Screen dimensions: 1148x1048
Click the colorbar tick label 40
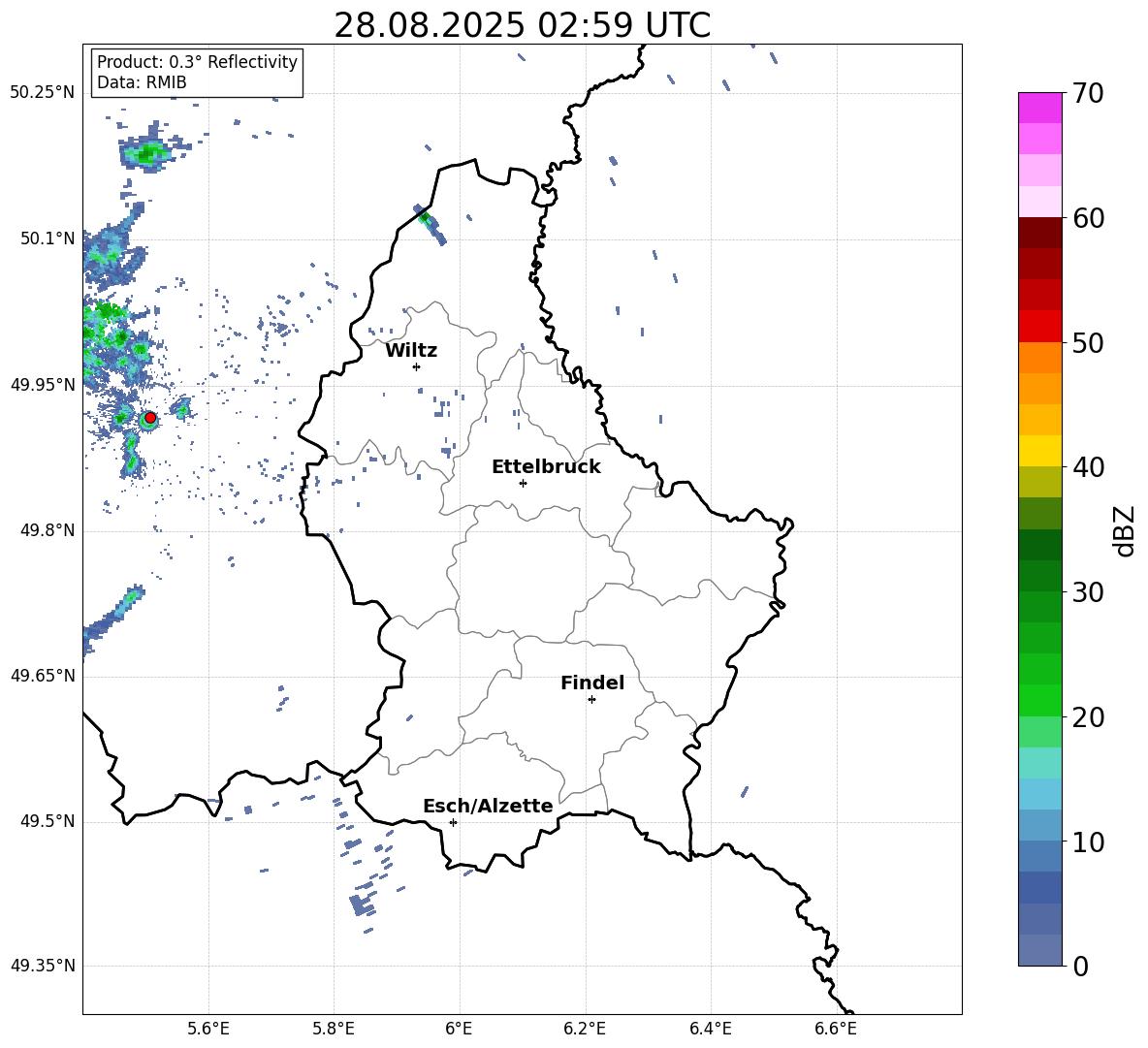tap(1088, 467)
